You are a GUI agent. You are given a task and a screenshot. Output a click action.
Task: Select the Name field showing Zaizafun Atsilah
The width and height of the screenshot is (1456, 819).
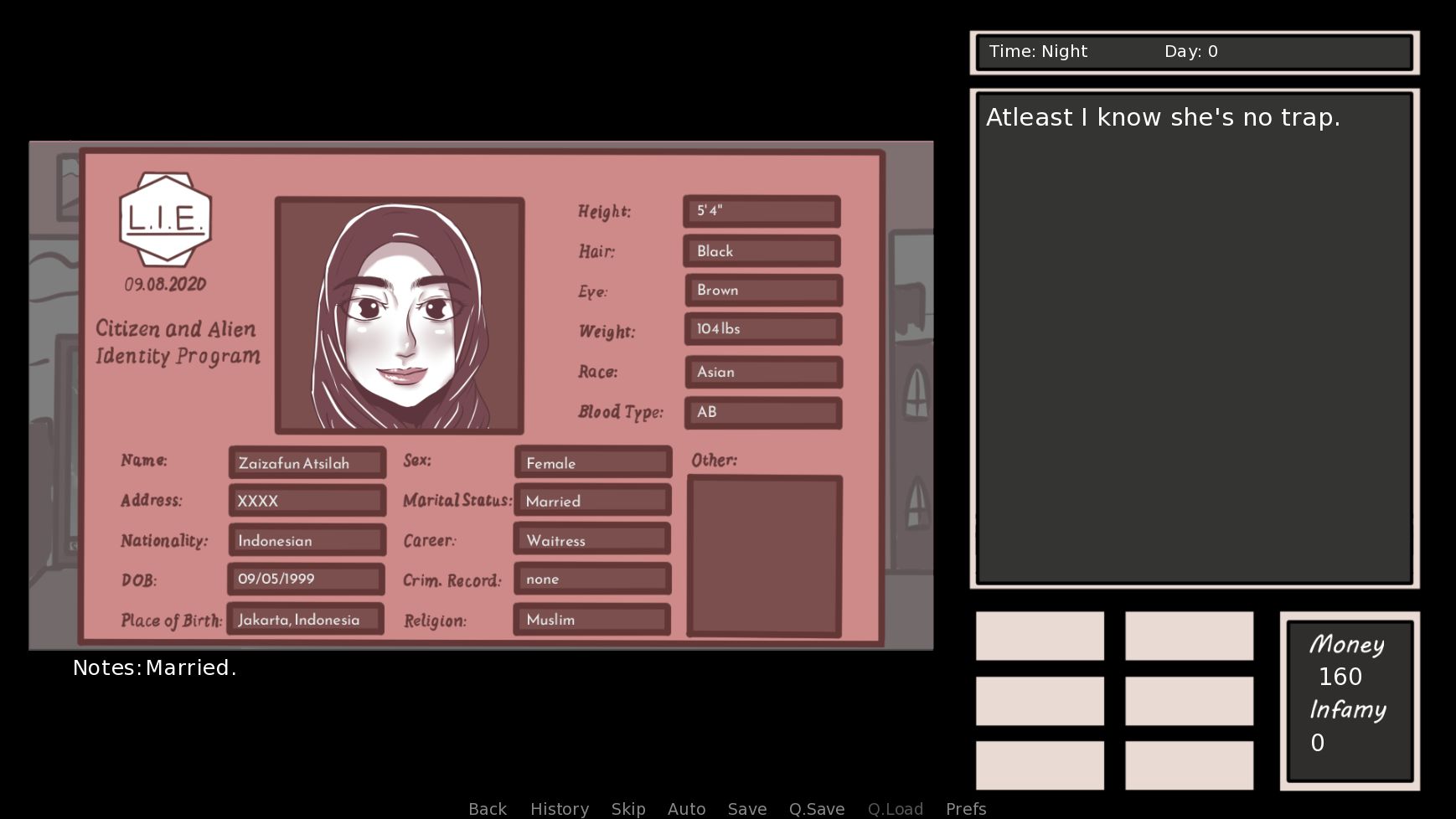point(307,463)
